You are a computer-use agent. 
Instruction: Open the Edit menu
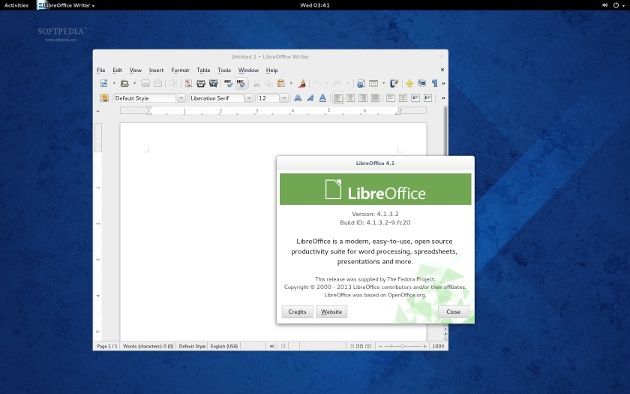pyautogui.click(x=117, y=70)
